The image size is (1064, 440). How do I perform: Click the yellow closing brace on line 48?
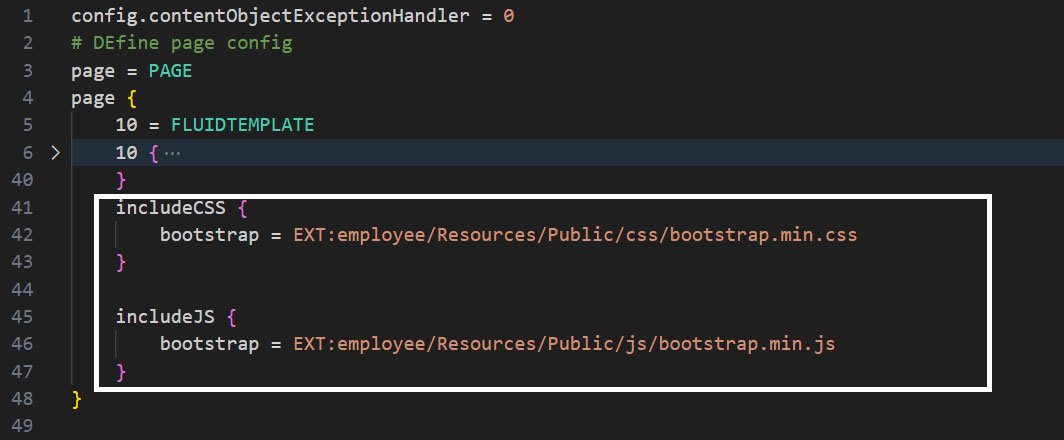77,399
